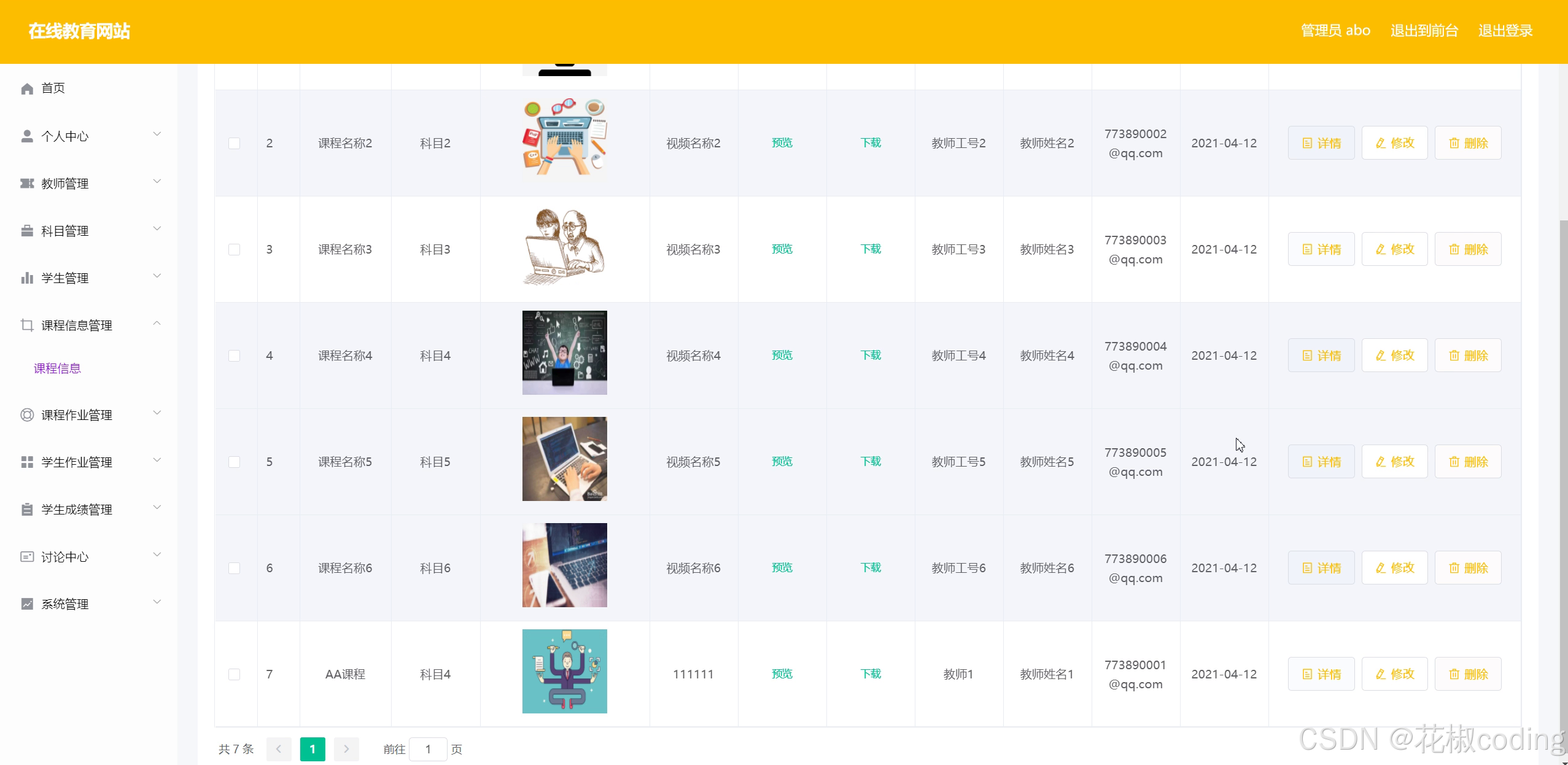Click the 前往 page number input field
1568x765 pixels.
point(428,749)
